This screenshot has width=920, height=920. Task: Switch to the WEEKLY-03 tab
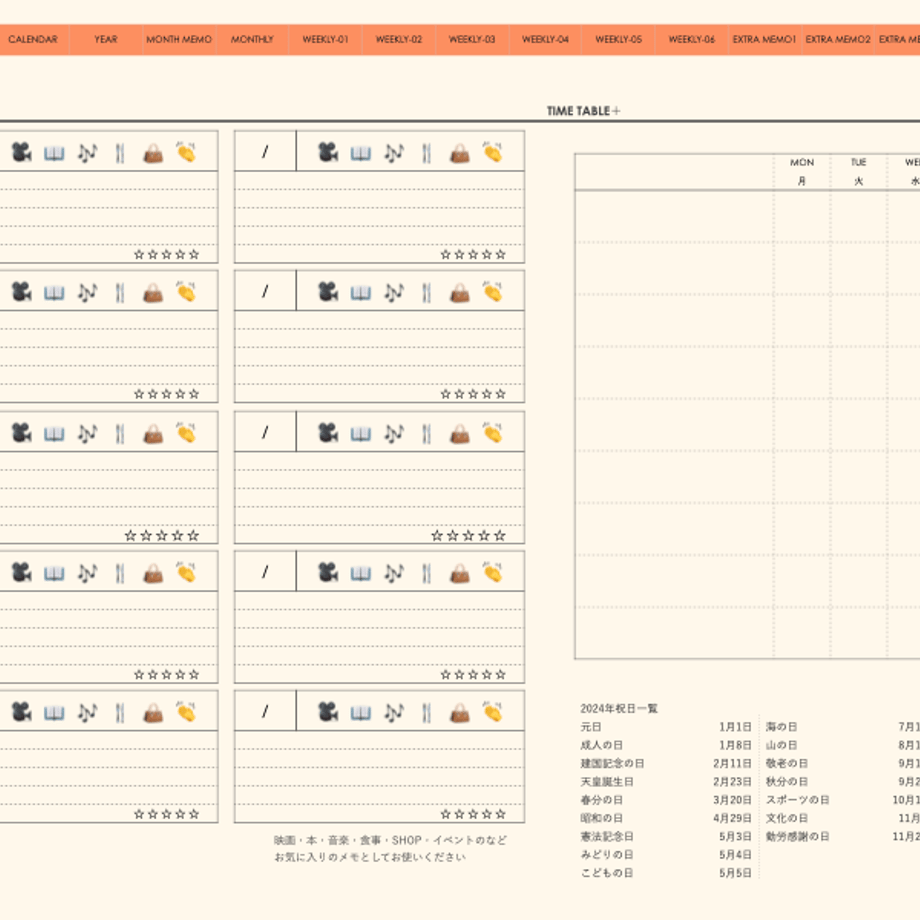pos(472,39)
